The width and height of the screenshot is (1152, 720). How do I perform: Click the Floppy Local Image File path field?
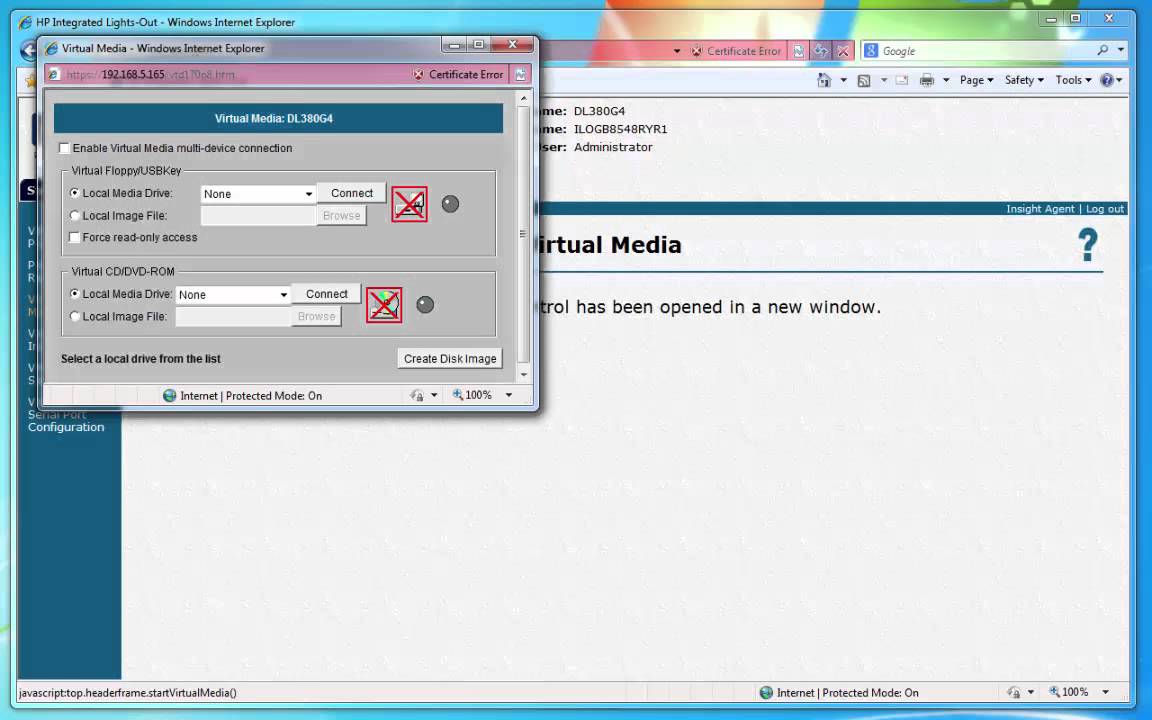coord(258,215)
